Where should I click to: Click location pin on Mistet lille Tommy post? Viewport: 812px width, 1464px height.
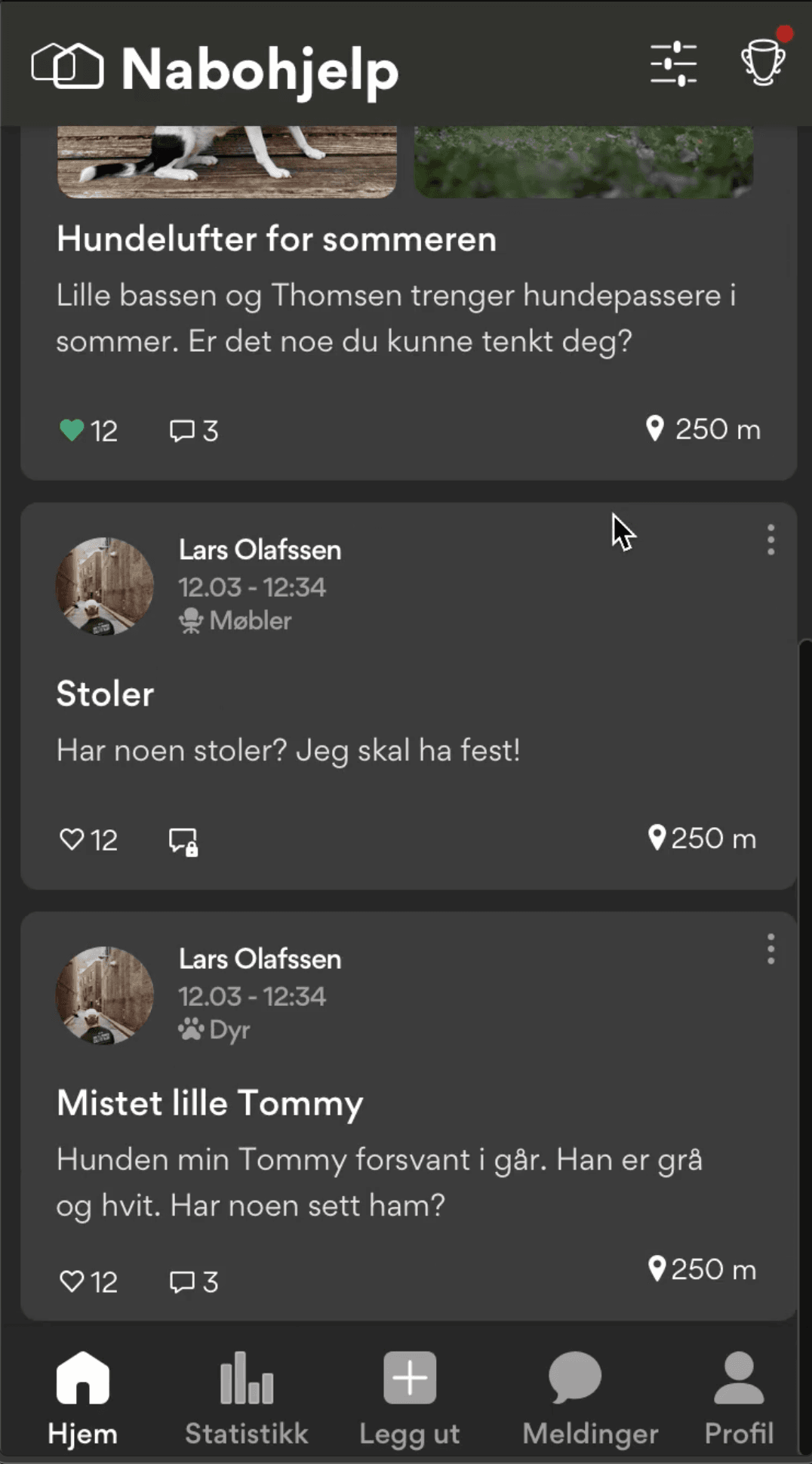coord(657,1269)
